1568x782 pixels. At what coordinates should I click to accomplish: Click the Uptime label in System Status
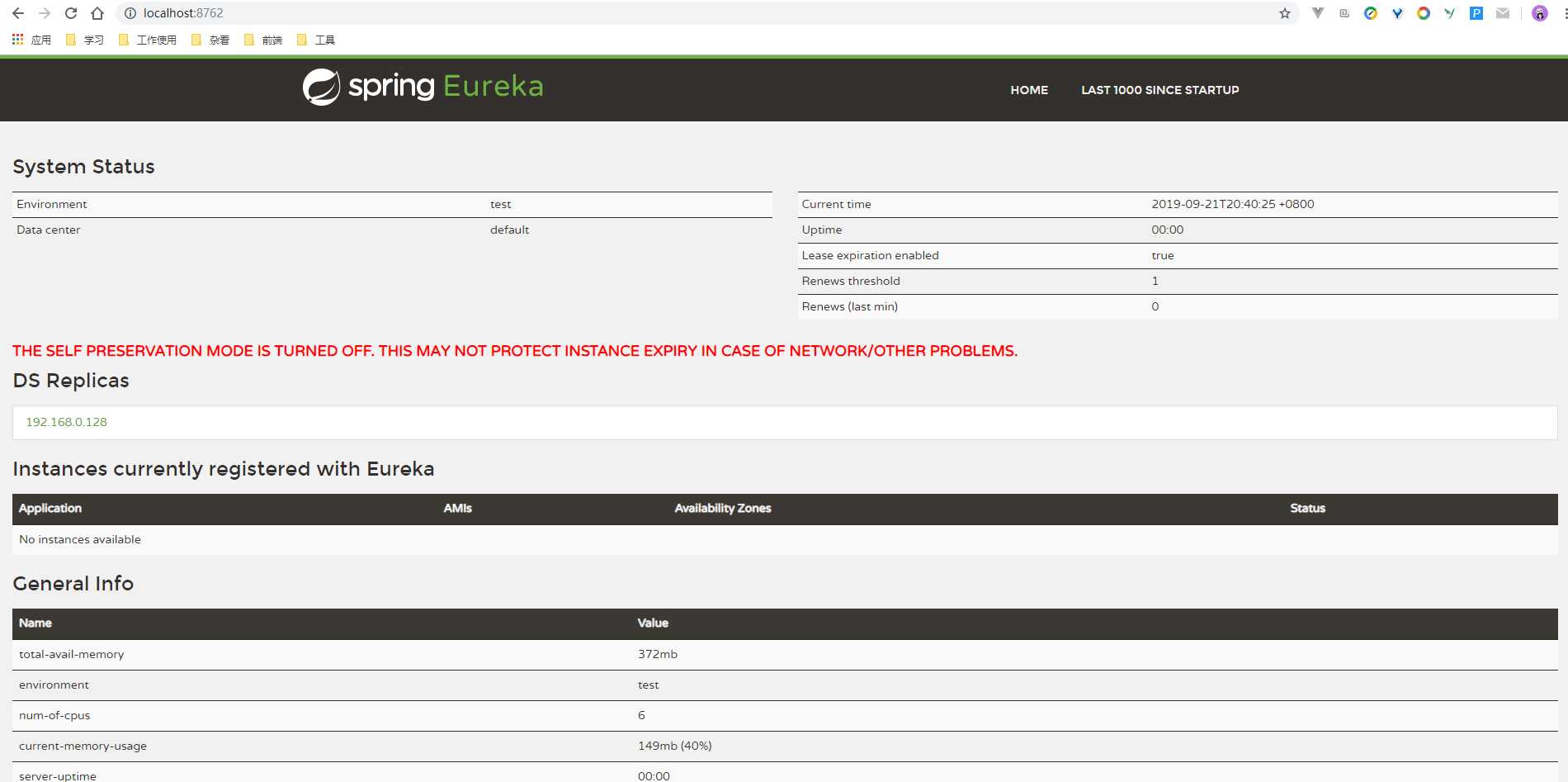tap(822, 230)
